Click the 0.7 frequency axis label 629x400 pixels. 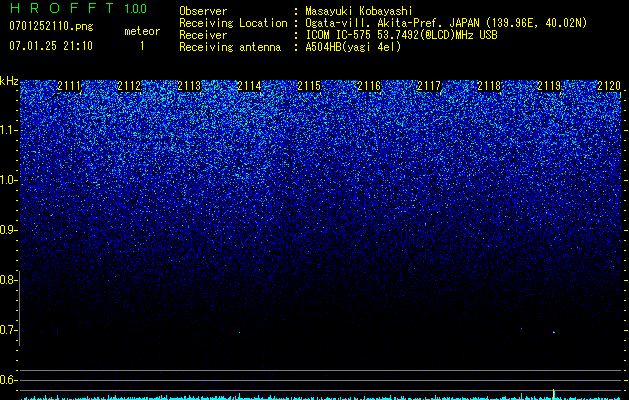8,330
